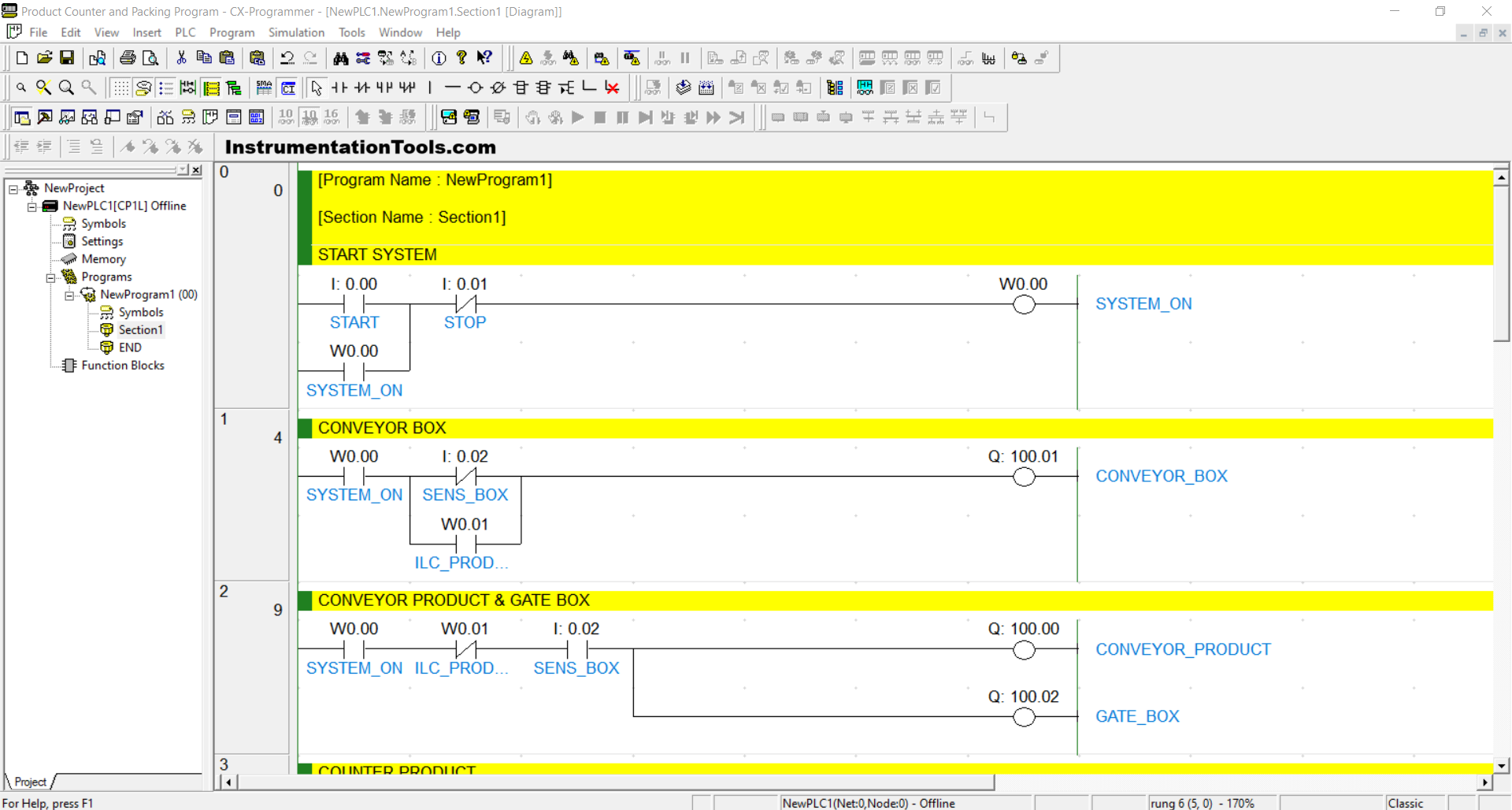Open the PLC menu
1512x810 pixels.
[x=185, y=32]
